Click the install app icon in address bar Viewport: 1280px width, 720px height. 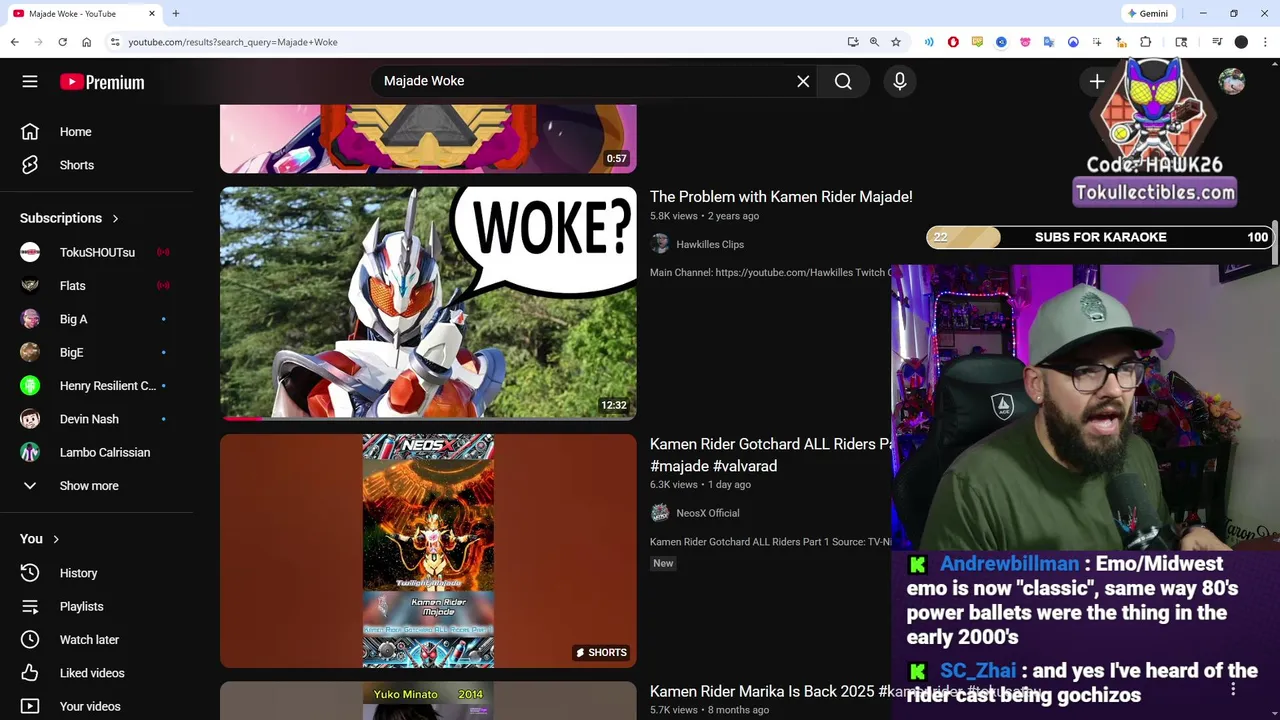point(852,42)
